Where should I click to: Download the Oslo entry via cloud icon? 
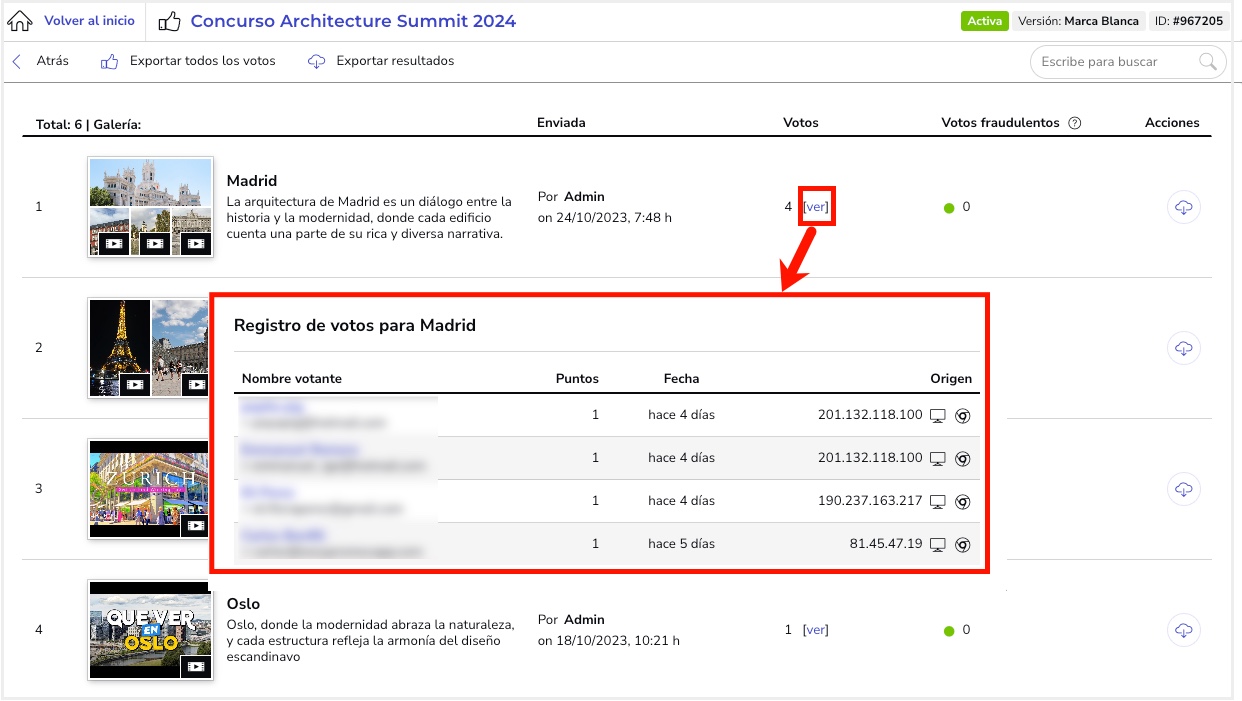(x=1183, y=630)
